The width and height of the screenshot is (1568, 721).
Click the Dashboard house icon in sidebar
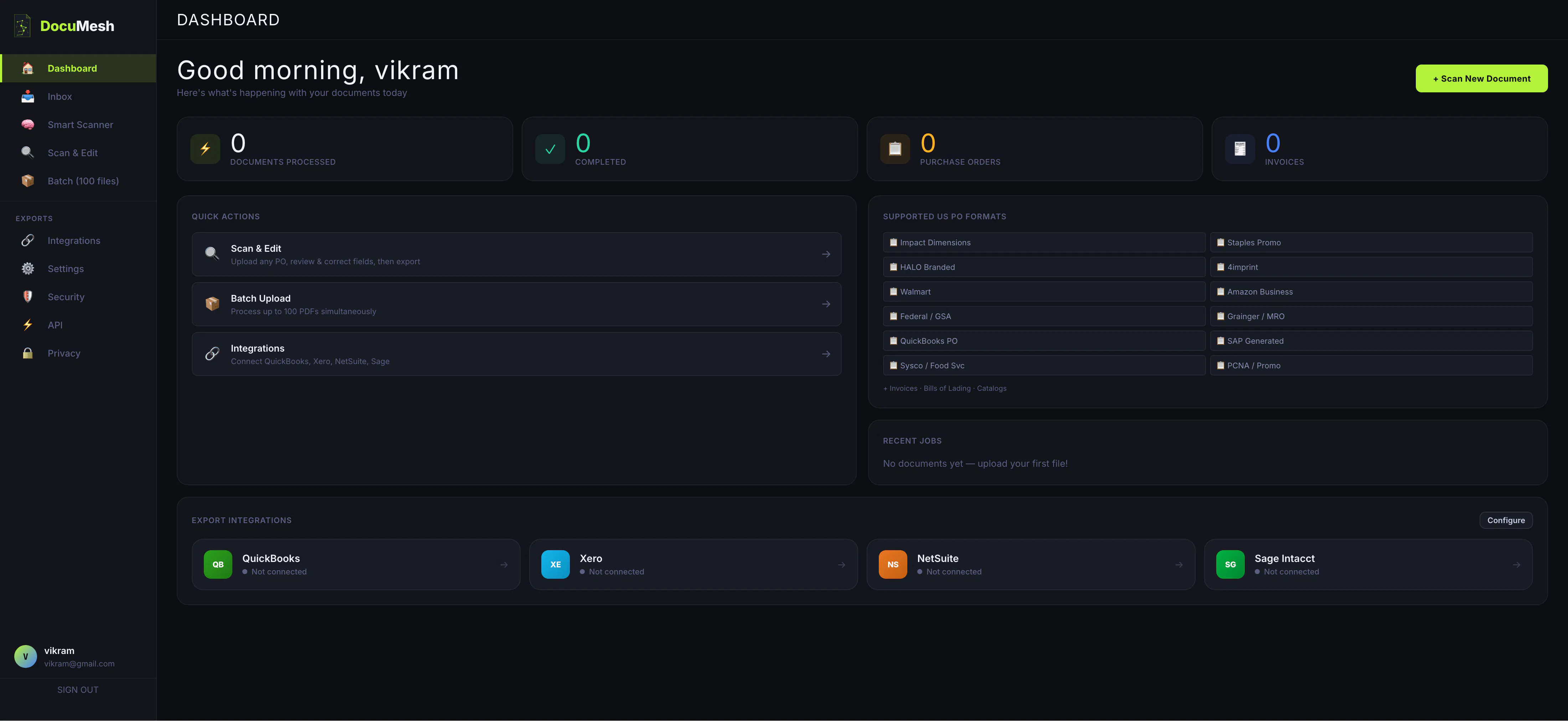(x=27, y=68)
